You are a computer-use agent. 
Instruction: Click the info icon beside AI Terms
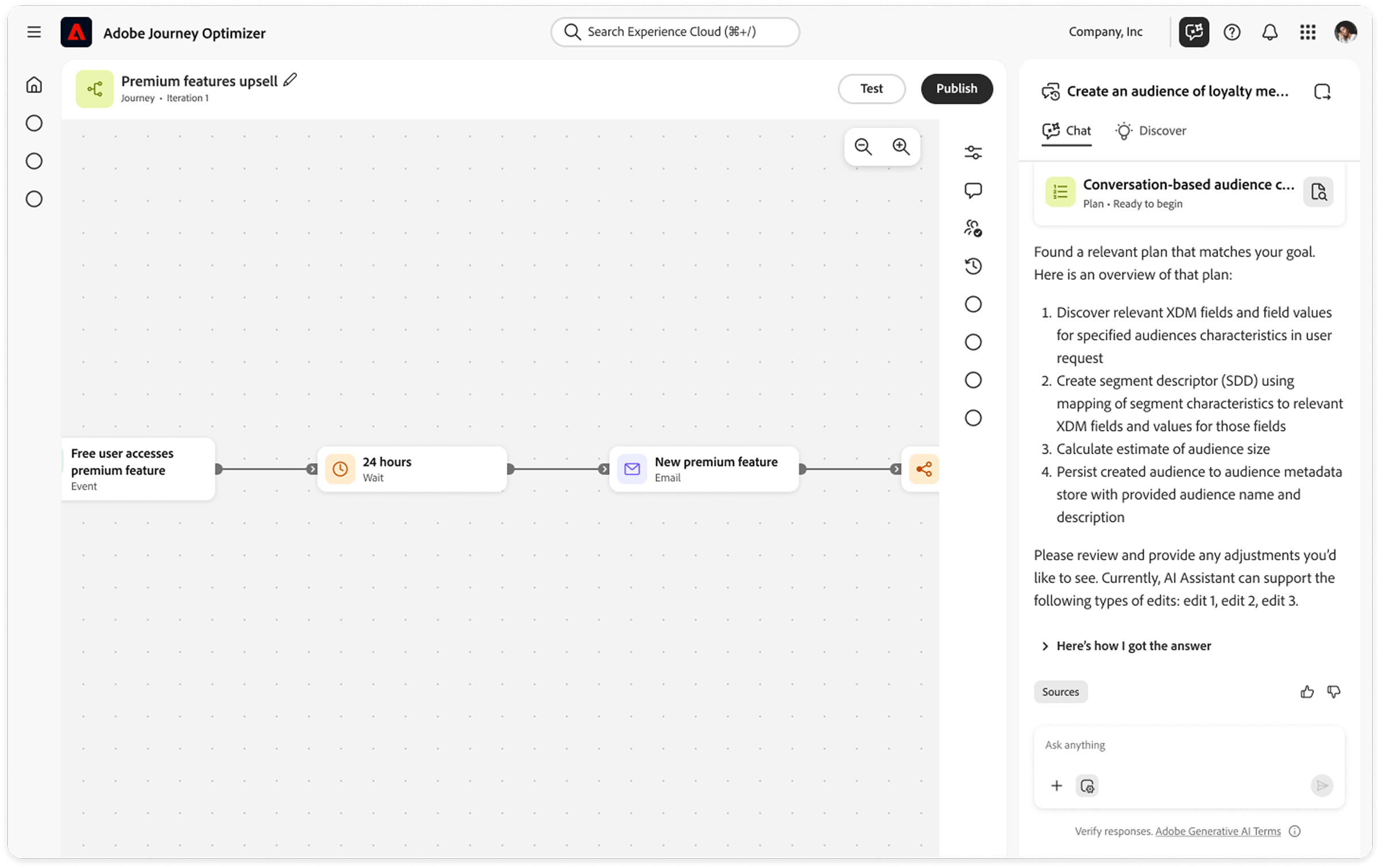[x=1294, y=831]
